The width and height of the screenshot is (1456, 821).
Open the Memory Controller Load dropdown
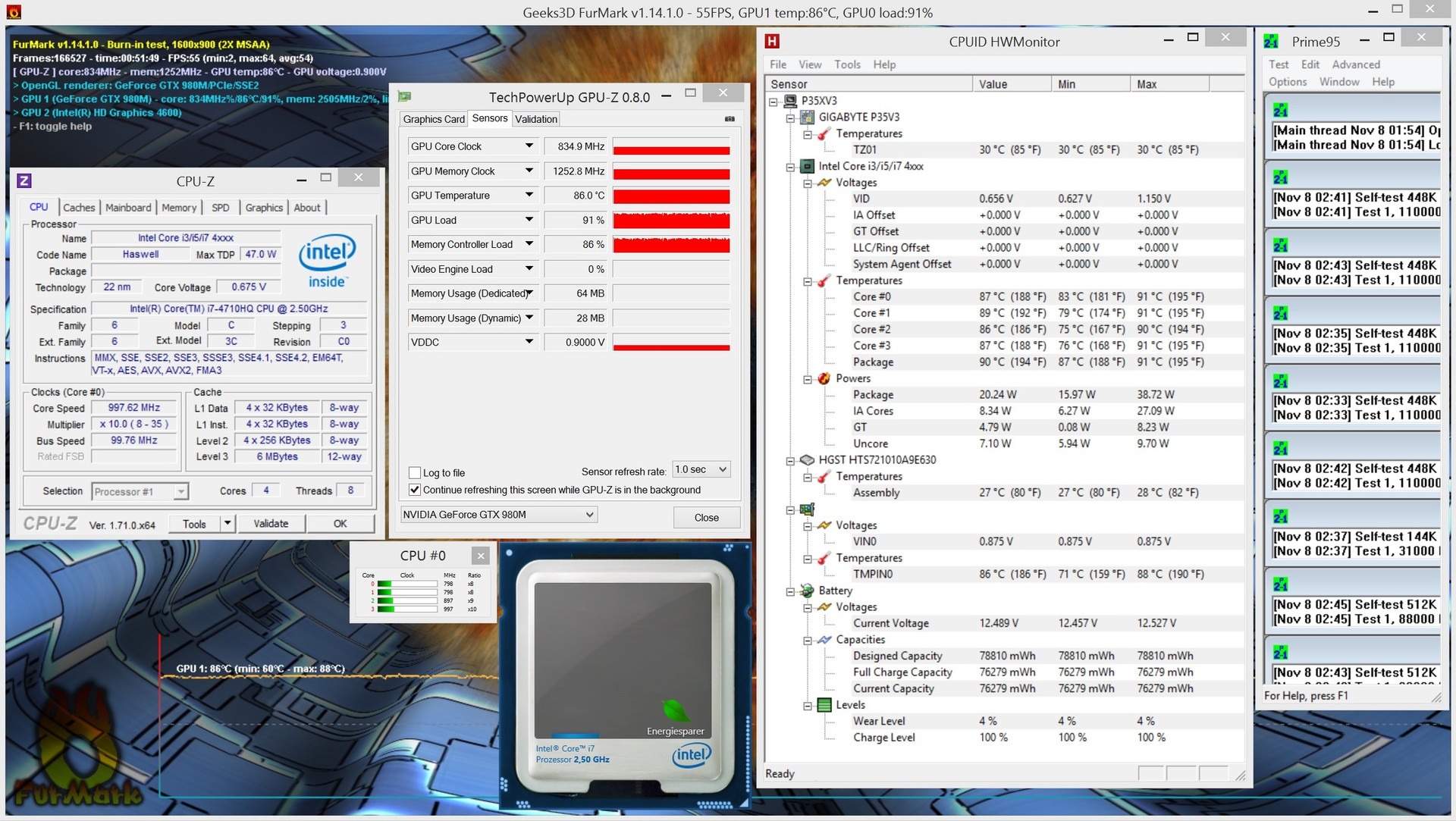pos(529,244)
